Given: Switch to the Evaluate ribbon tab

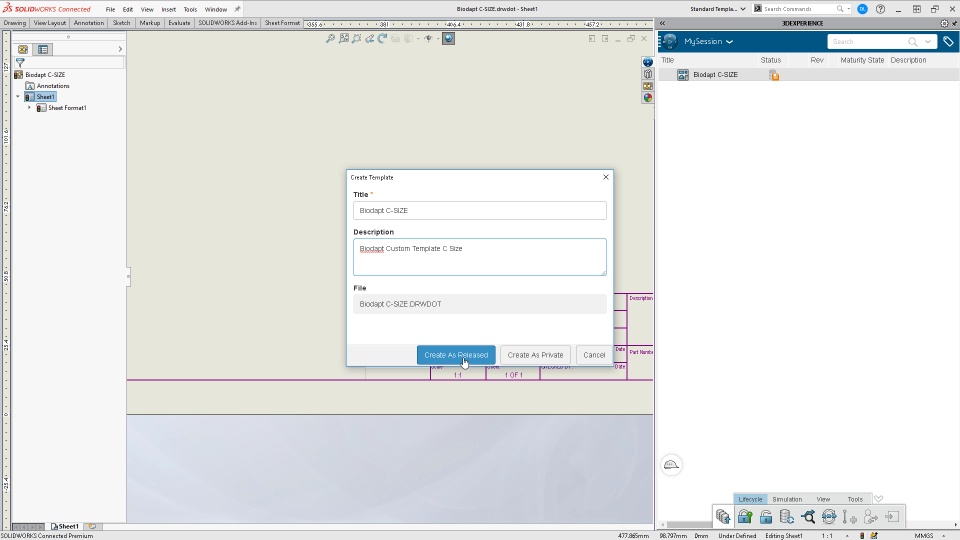Looking at the screenshot, I should (179, 23).
